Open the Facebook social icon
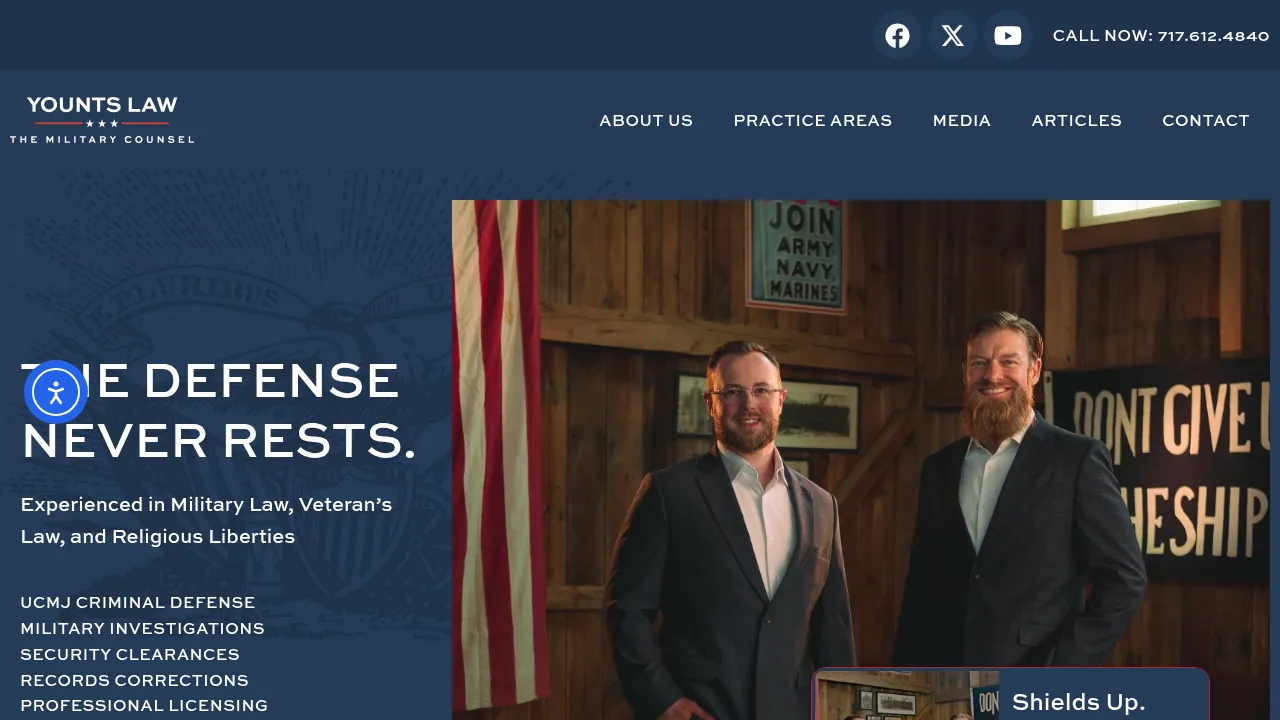 [897, 36]
